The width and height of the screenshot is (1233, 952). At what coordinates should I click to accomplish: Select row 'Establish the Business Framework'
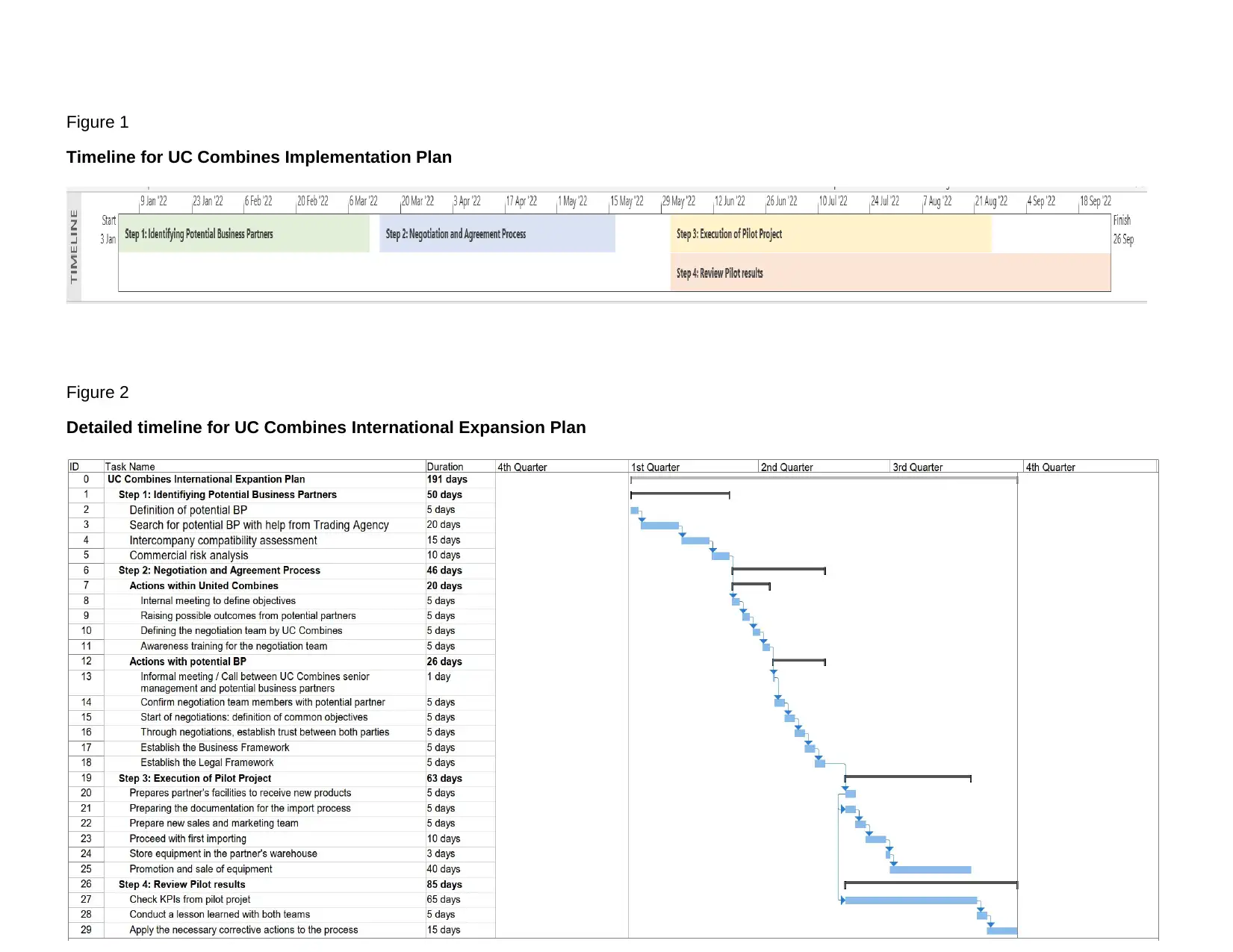[x=282, y=747]
